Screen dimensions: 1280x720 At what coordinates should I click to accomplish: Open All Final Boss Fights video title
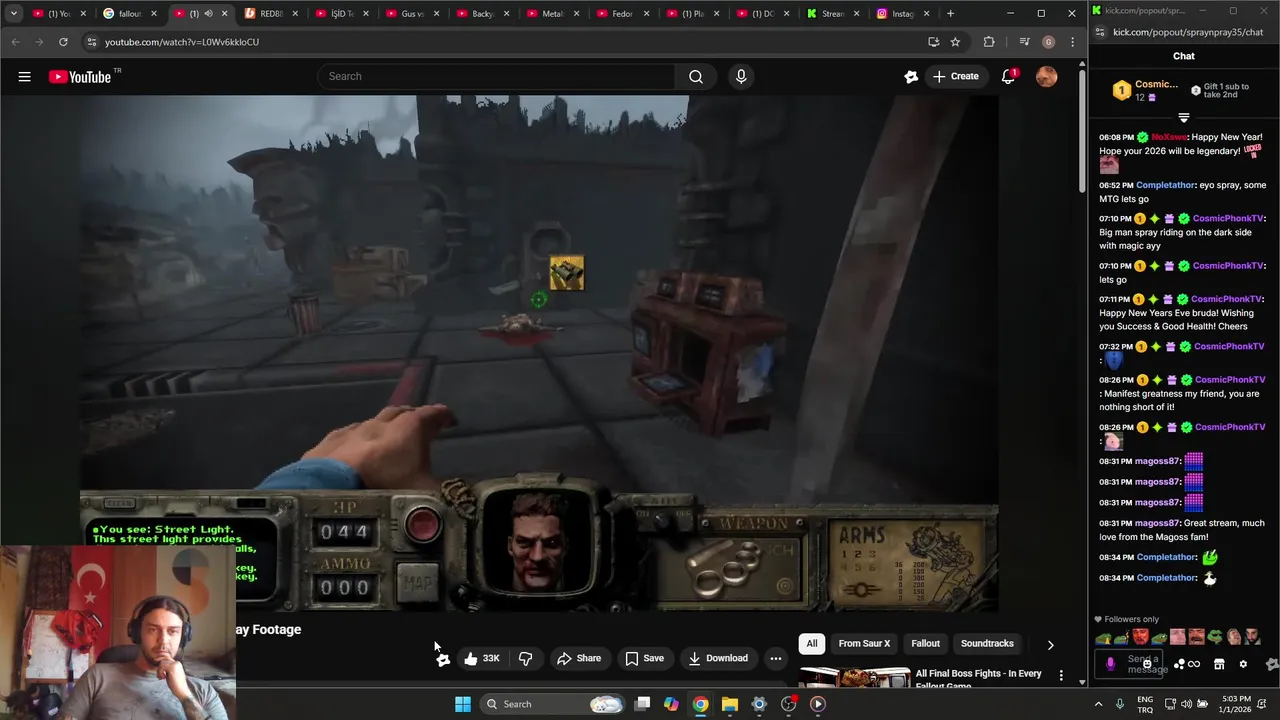pos(978,679)
